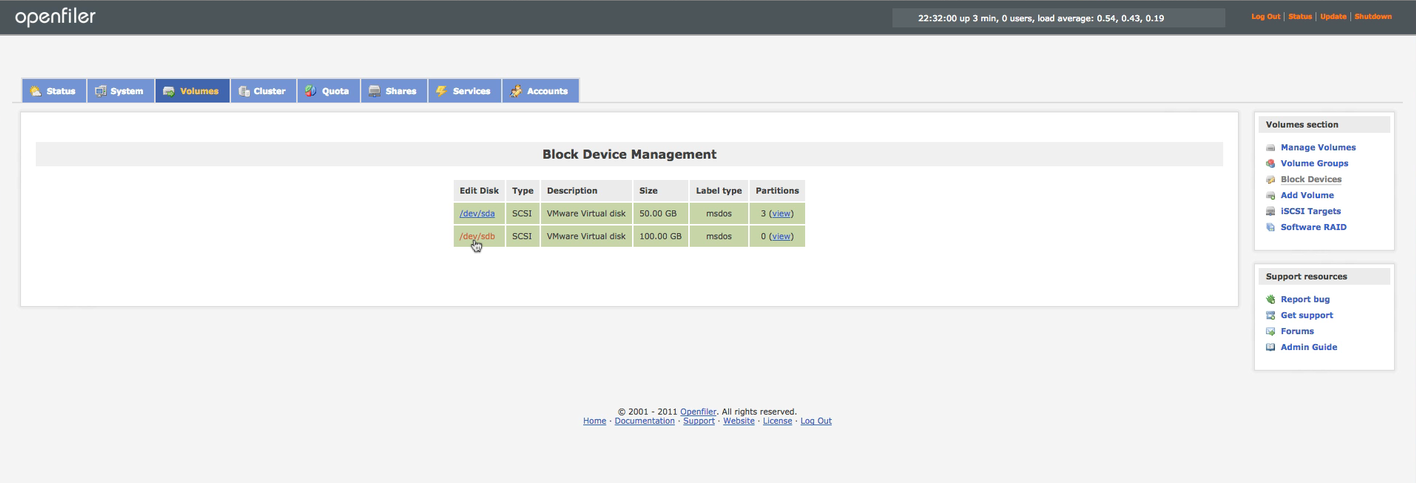Click the Volumes tab disk icon
The image size is (1416, 483).
[169, 91]
